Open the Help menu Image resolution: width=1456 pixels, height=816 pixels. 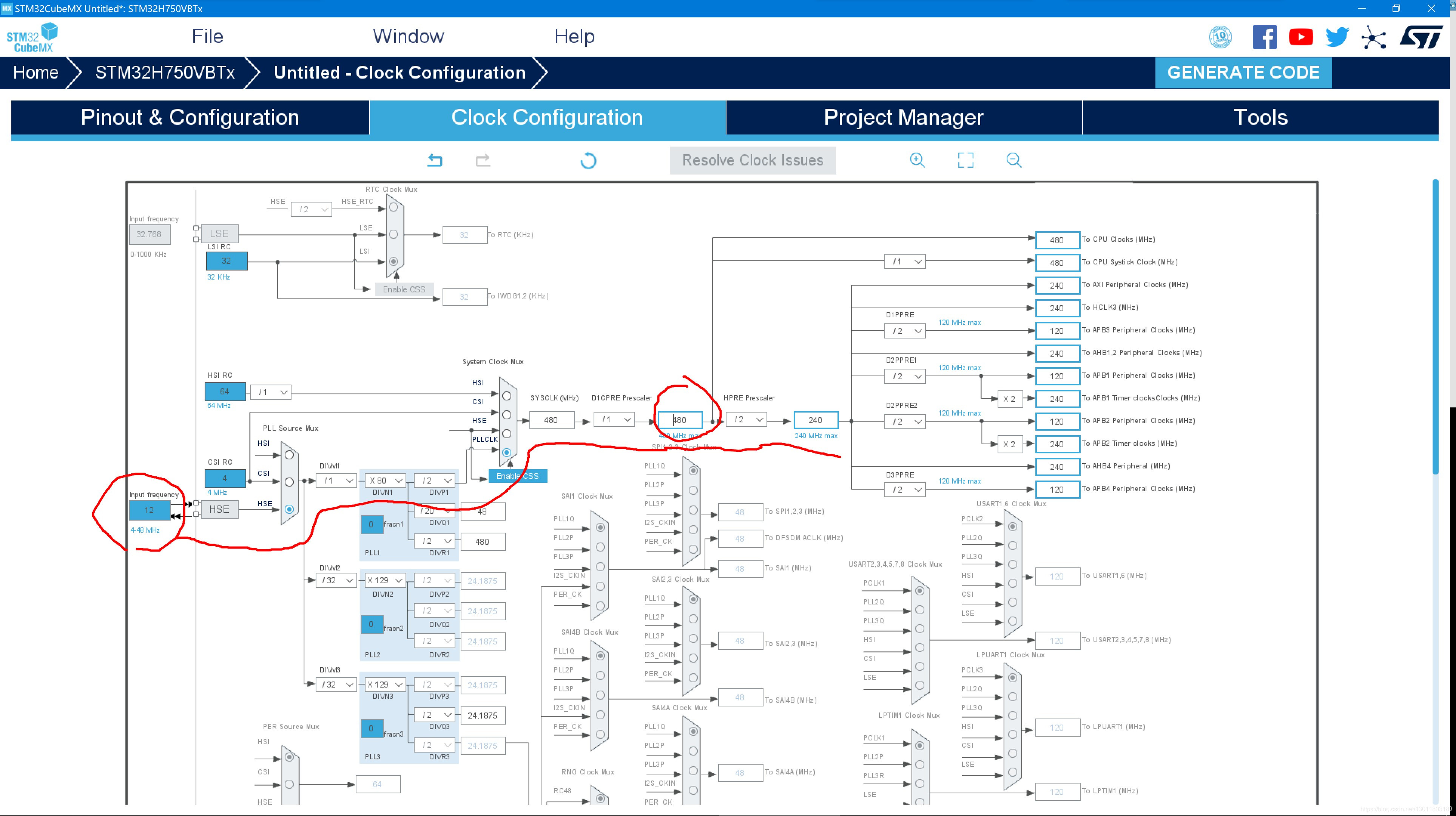click(574, 37)
